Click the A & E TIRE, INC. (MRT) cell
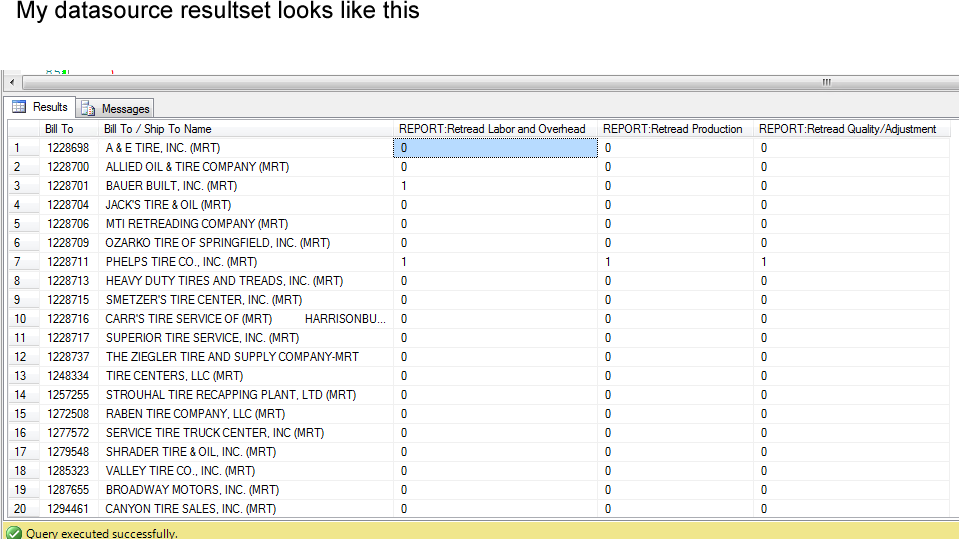 click(x=246, y=148)
